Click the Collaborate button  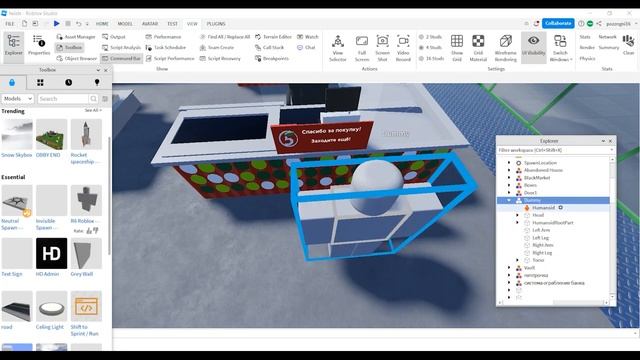[558, 23]
